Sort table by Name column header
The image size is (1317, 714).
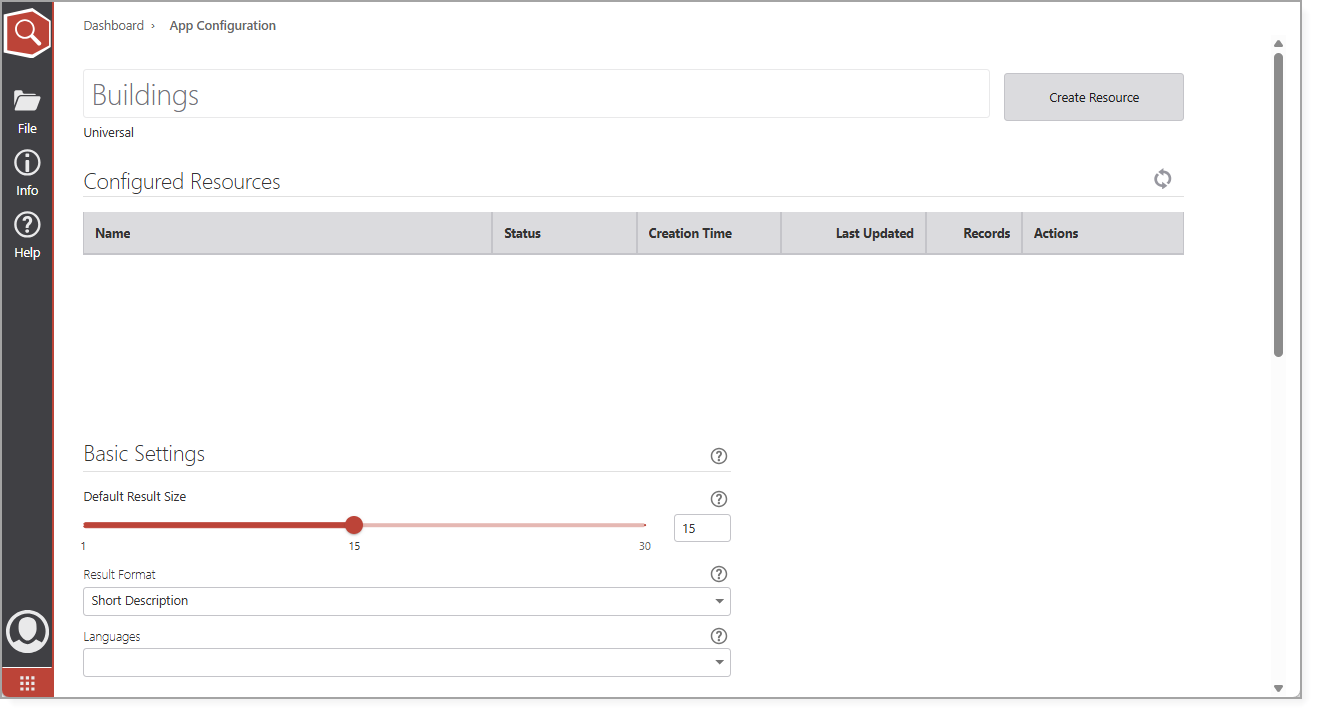pos(287,233)
